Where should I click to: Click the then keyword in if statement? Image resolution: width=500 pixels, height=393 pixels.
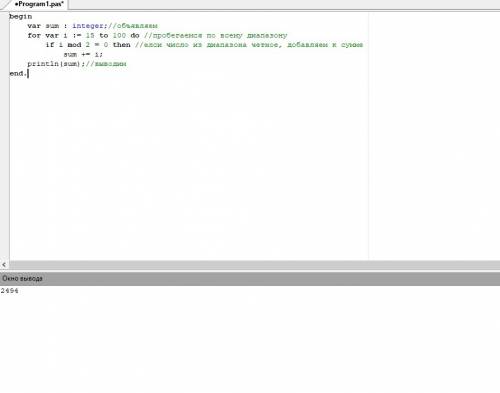tap(122, 45)
